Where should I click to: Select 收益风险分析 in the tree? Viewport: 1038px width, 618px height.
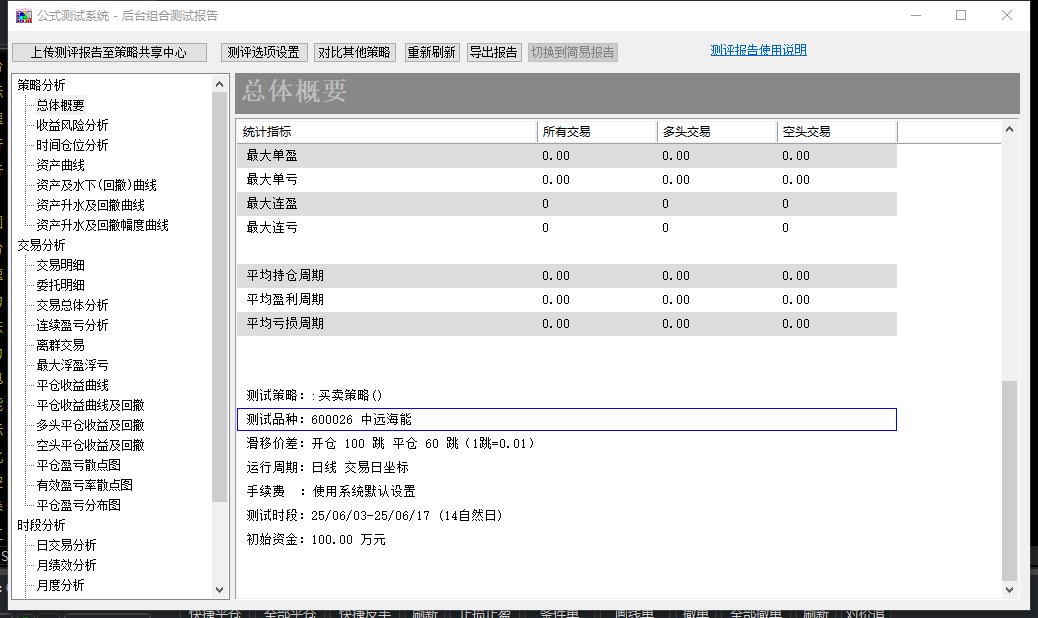click(72, 125)
